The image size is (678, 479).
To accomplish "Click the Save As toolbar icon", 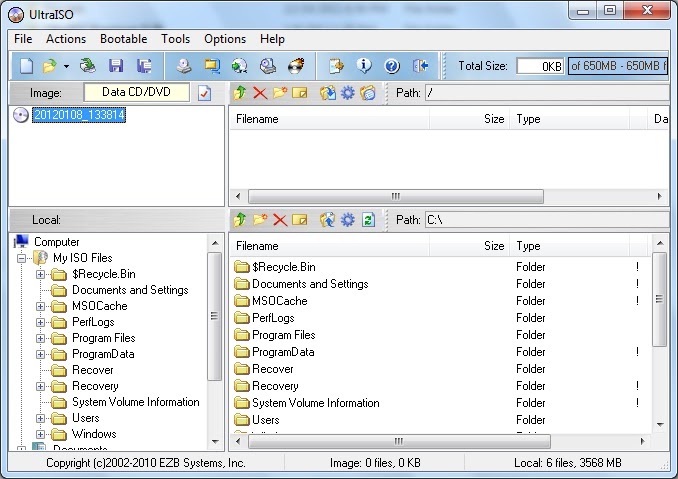I will coord(144,66).
